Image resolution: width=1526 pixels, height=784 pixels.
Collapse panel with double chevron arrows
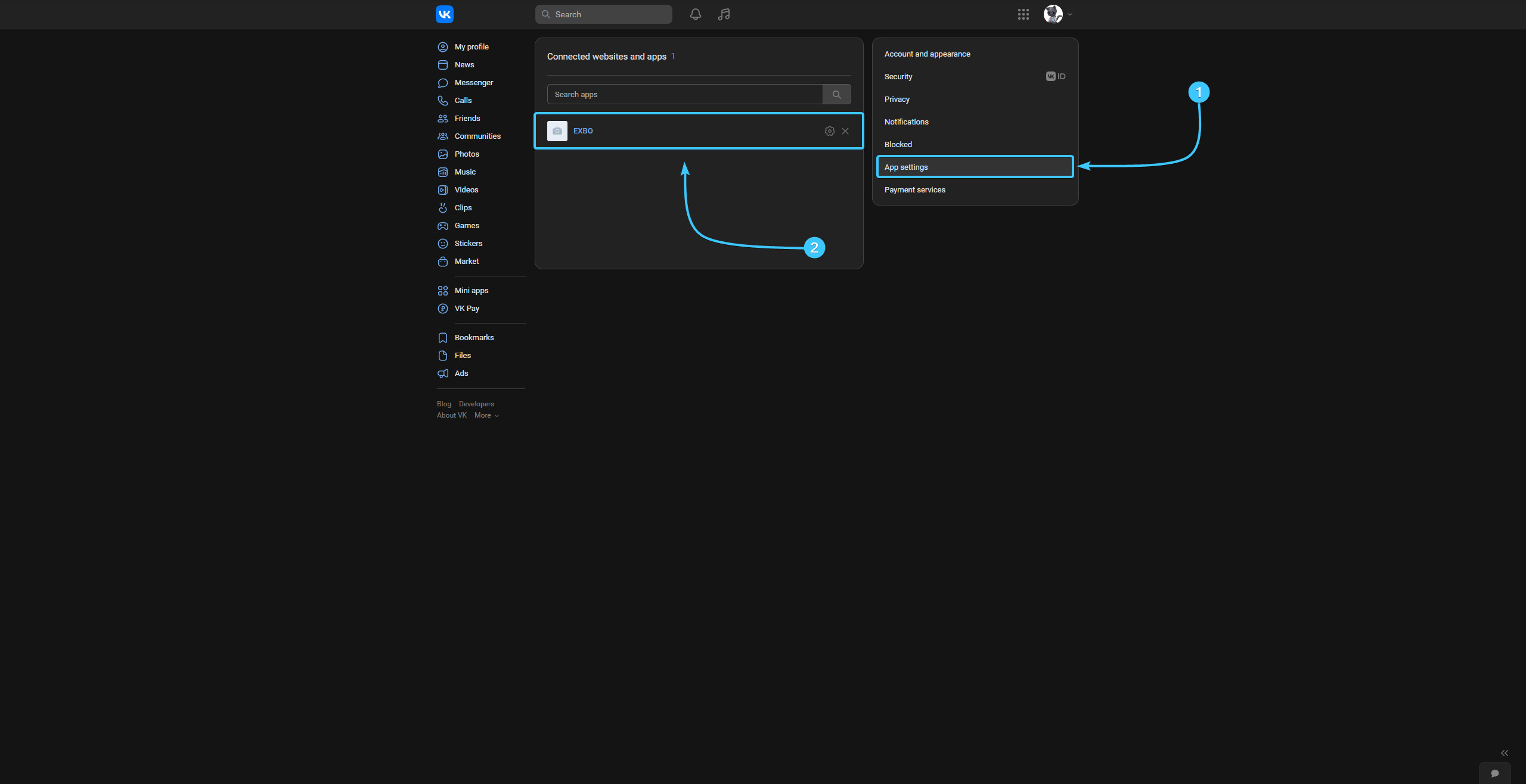[1504, 753]
